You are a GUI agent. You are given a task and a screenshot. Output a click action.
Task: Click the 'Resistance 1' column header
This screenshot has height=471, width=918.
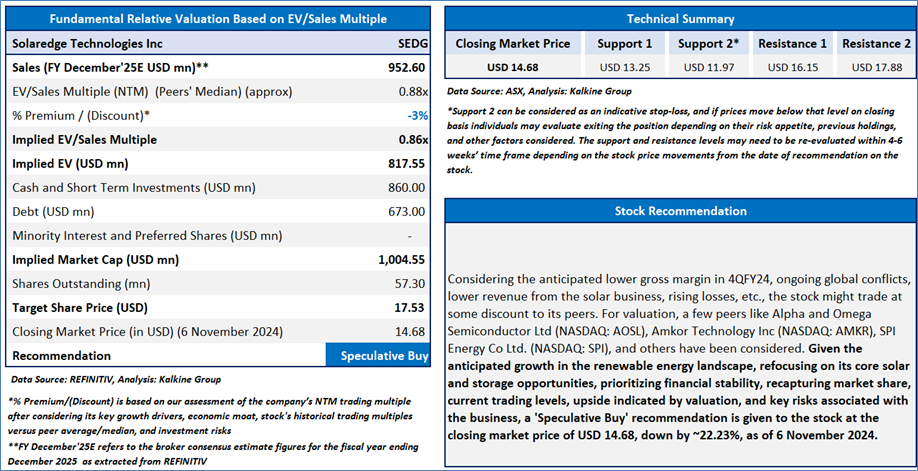click(793, 43)
